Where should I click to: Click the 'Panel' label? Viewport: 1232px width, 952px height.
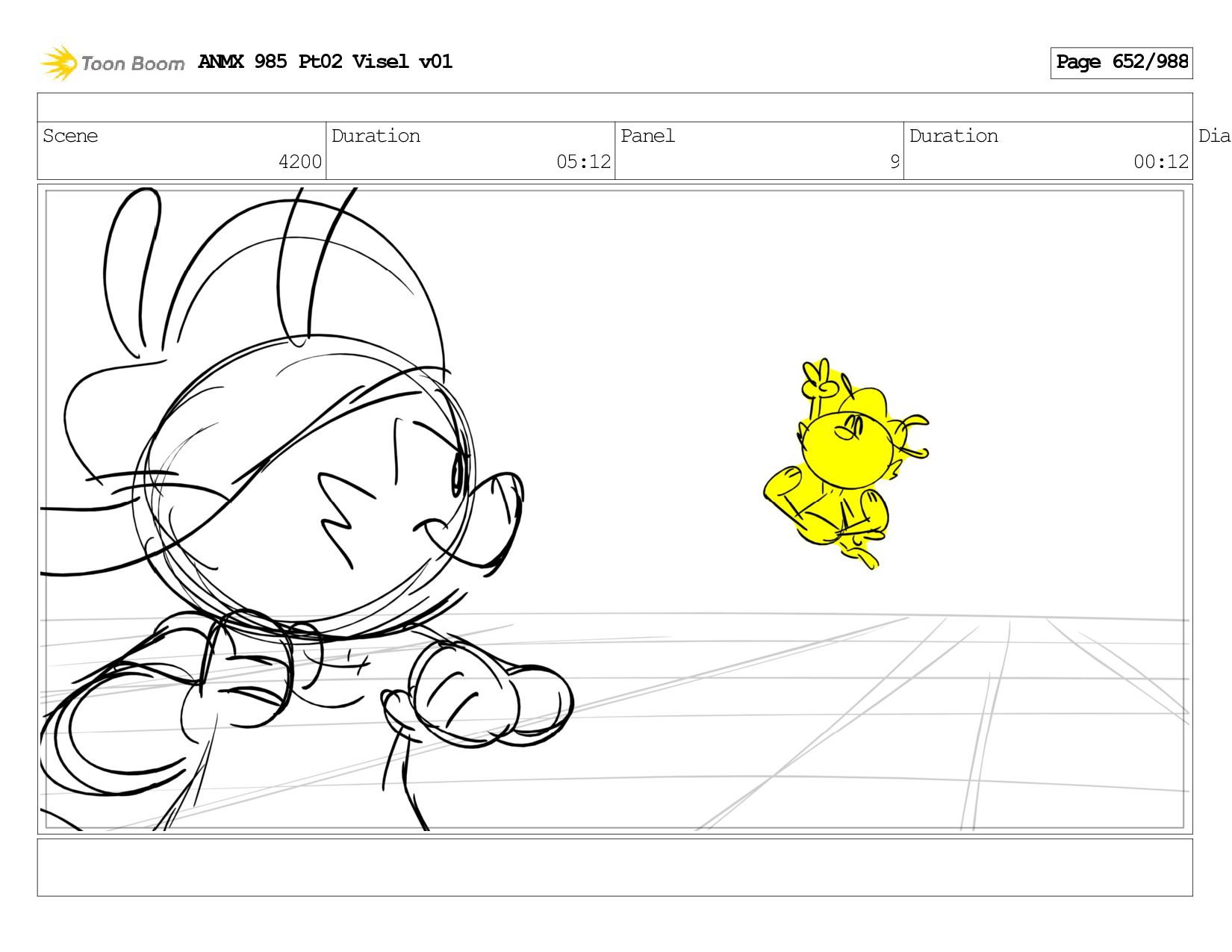coord(647,136)
